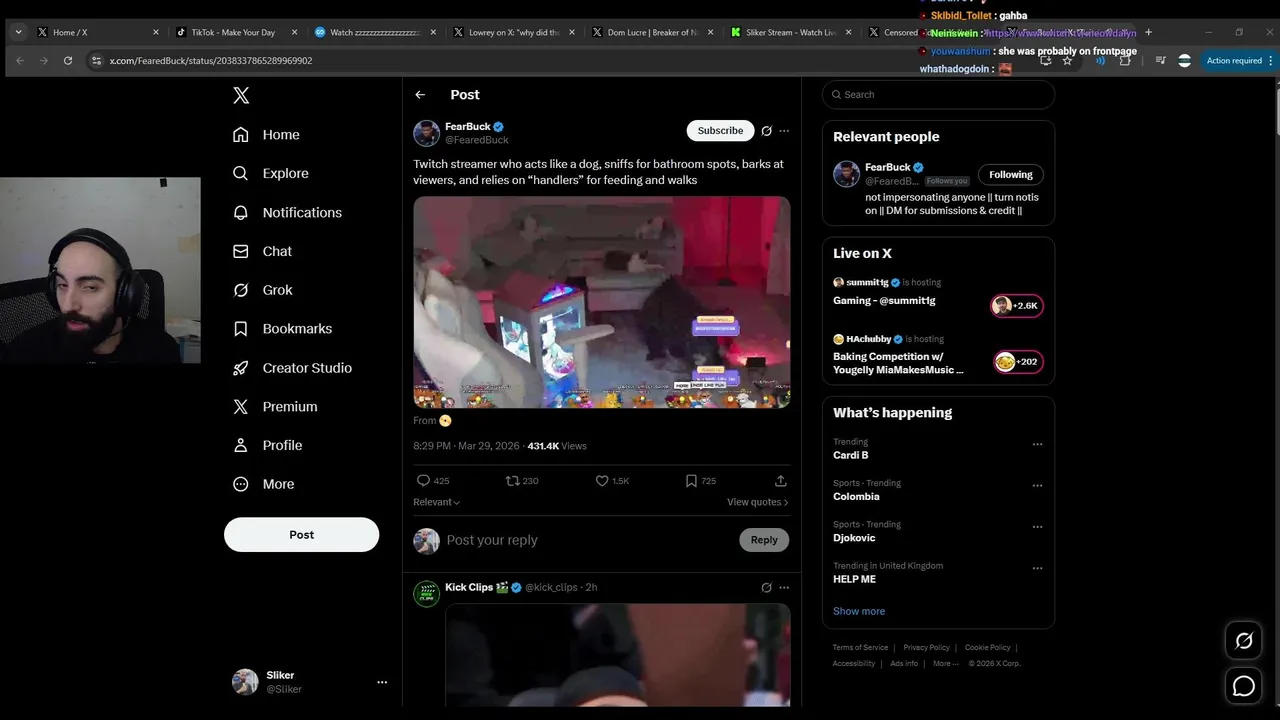Open FearBuck profile avatar on post
This screenshot has height=720, width=1280.
coord(427,133)
